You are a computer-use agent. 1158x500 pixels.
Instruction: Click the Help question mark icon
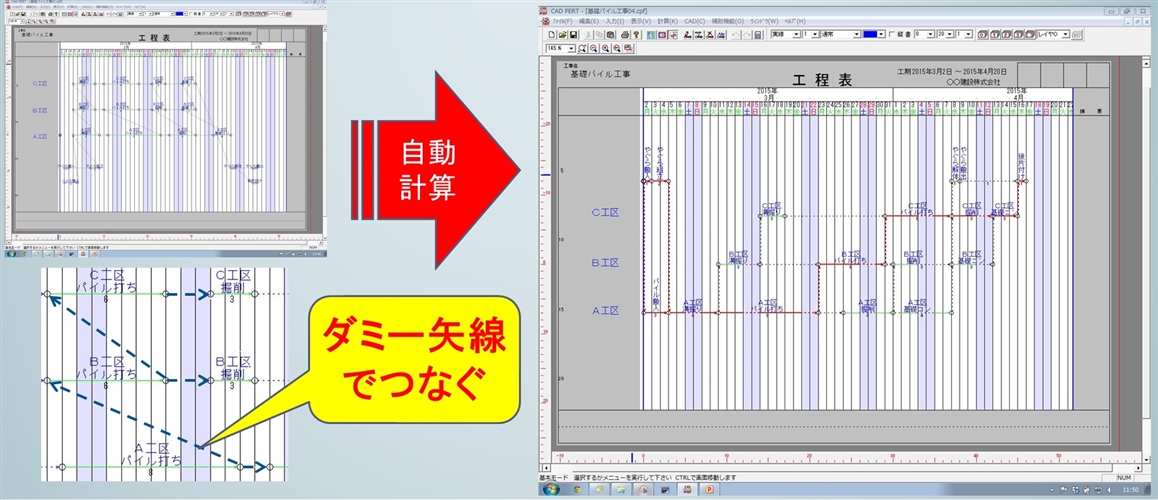point(636,34)
